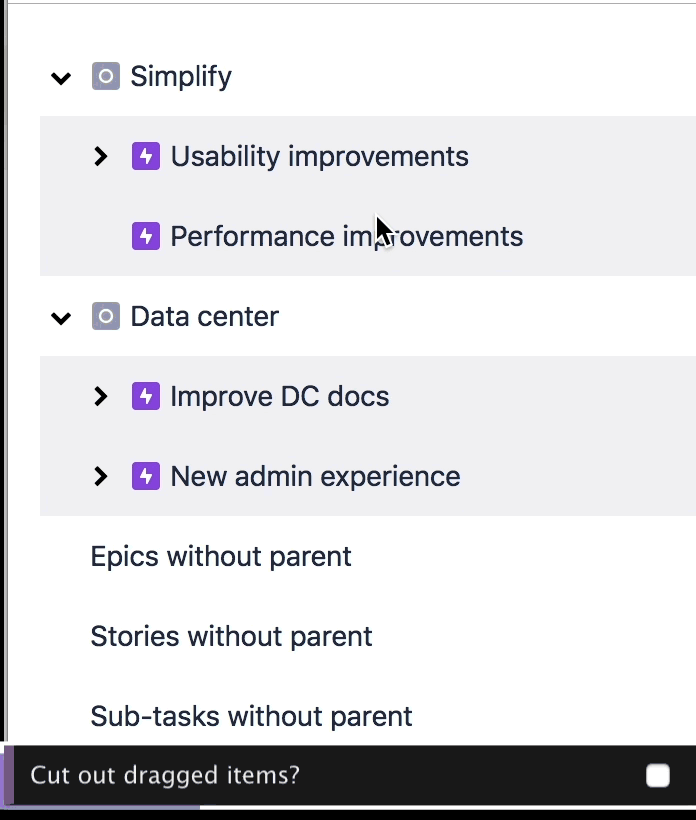
Task: Open Stories without parent group
Action: [x=231, y=636]
